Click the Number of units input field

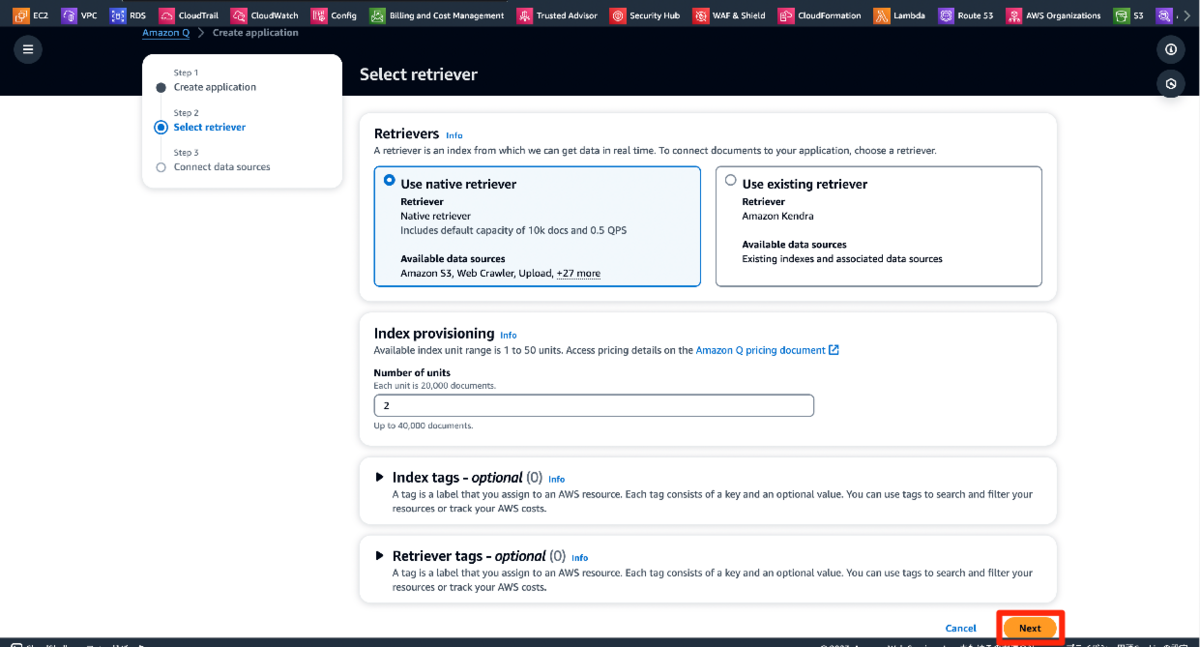tap(594, 406)
